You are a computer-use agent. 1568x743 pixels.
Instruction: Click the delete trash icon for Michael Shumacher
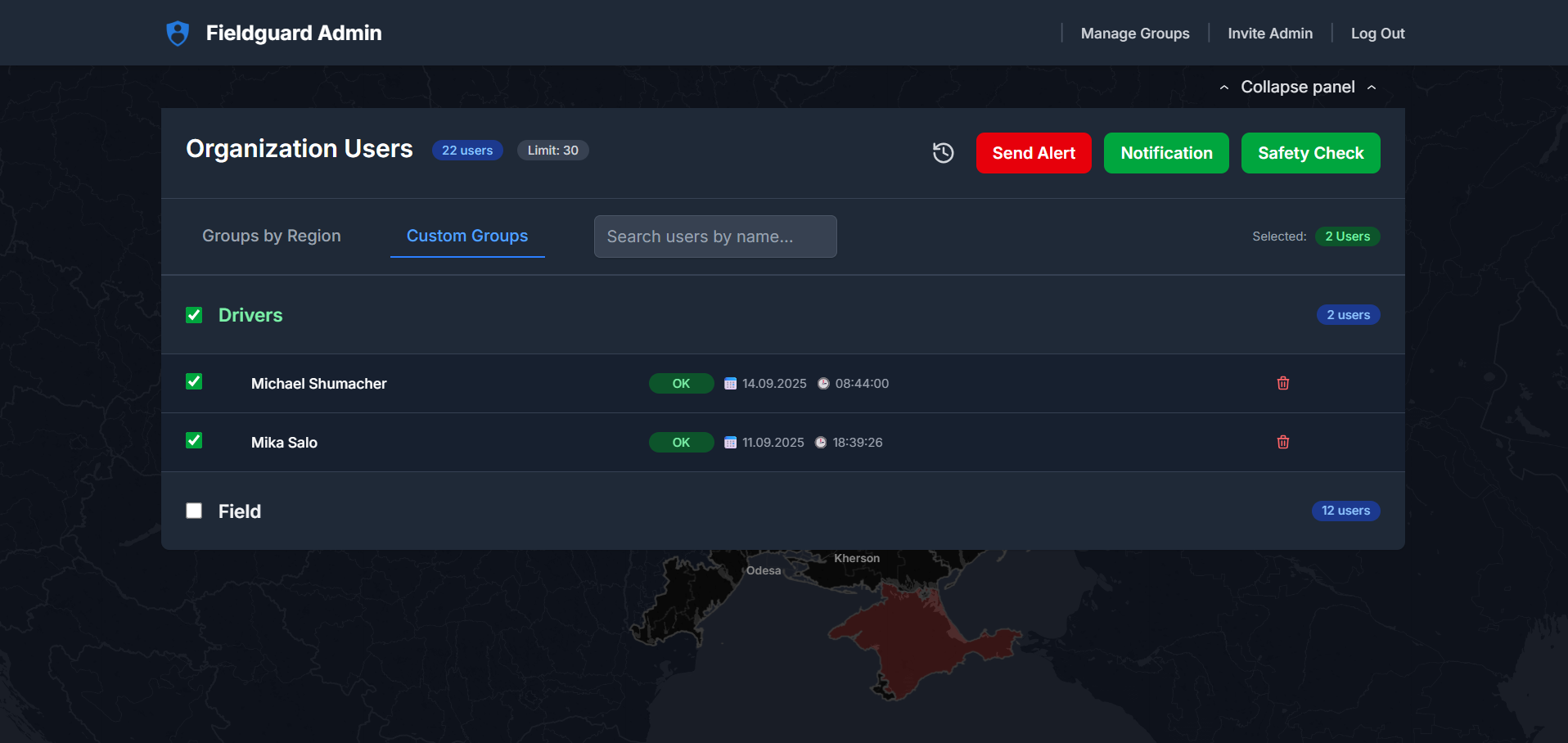click(1282, 383)
